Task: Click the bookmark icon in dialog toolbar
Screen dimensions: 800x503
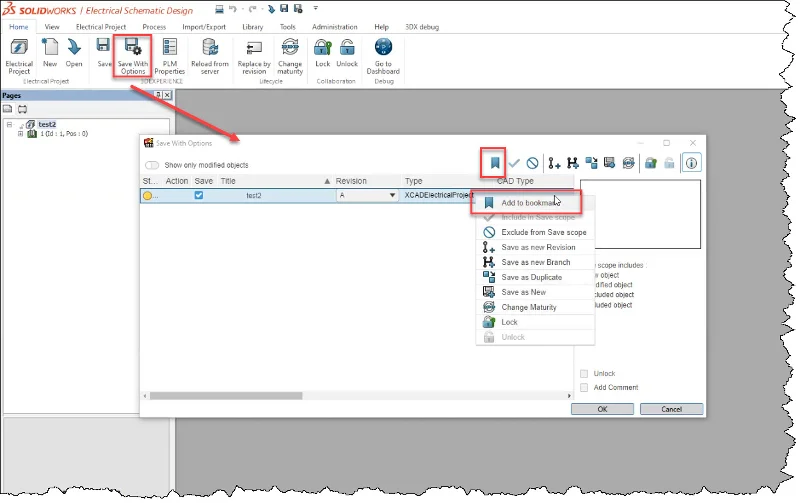Action: coord(494,161)
